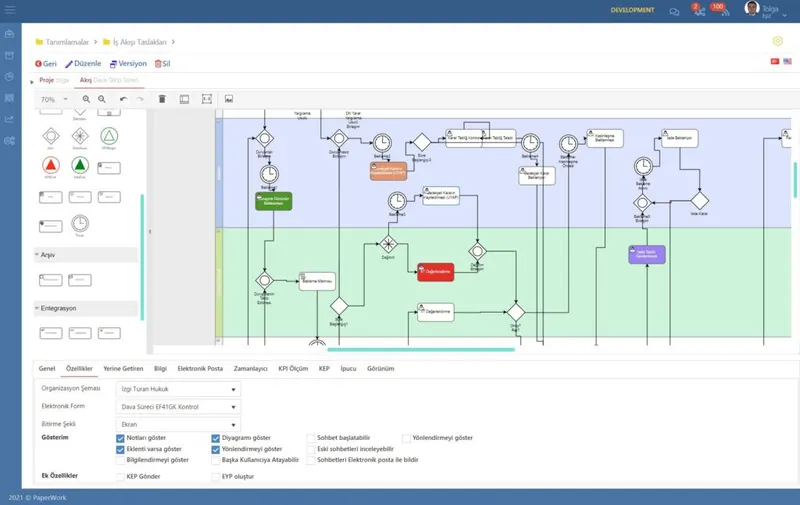This screenshot has width=800, height=505.
Task: Toggle the Notları göster checkbox
Action: [120, 438]
